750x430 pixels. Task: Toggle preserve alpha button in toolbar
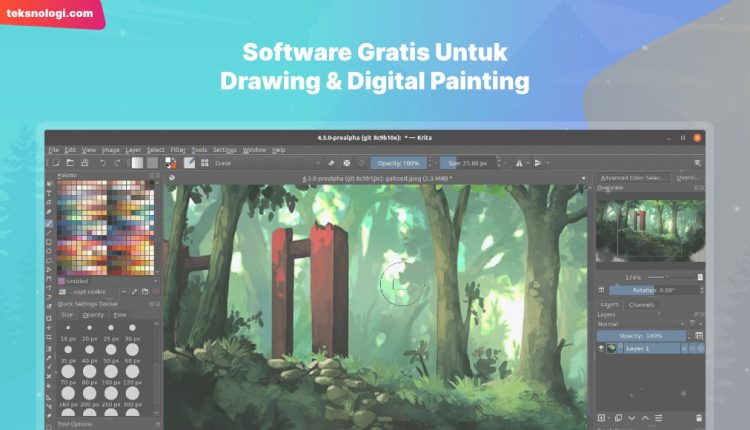tap(346, 162)
